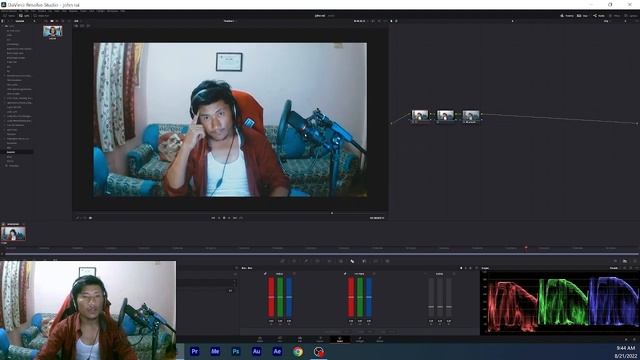The height and width of the screenshot is (360, 640).
Task: Toggle the LUTs panel button
Action: [24, 16]
